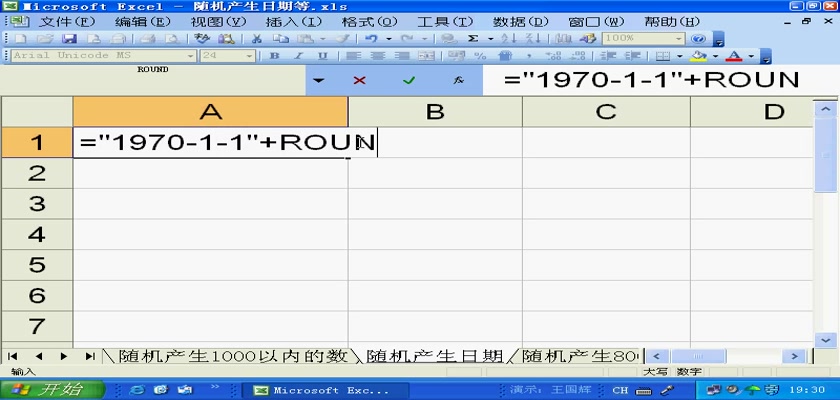This screenshot has width=840, height=400.
Task: Click the Cut scissors icon
Action: 256,38
